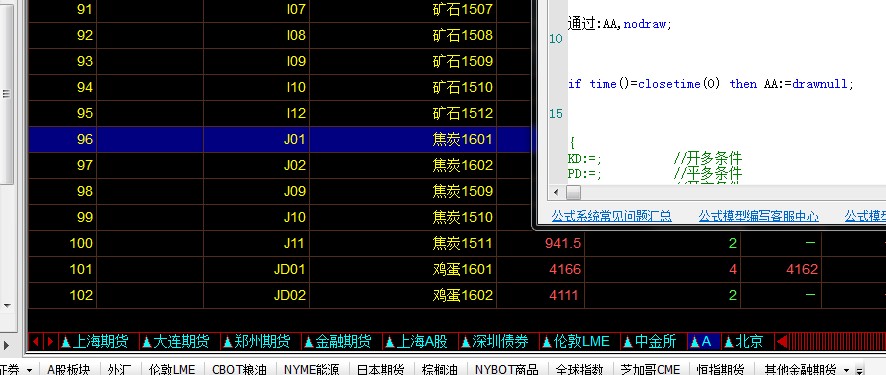The height and width of the screenshot is (375, 886).
Task: Click the code editor horizontal scrollbar thumb
Action: (x=574, y=193)
